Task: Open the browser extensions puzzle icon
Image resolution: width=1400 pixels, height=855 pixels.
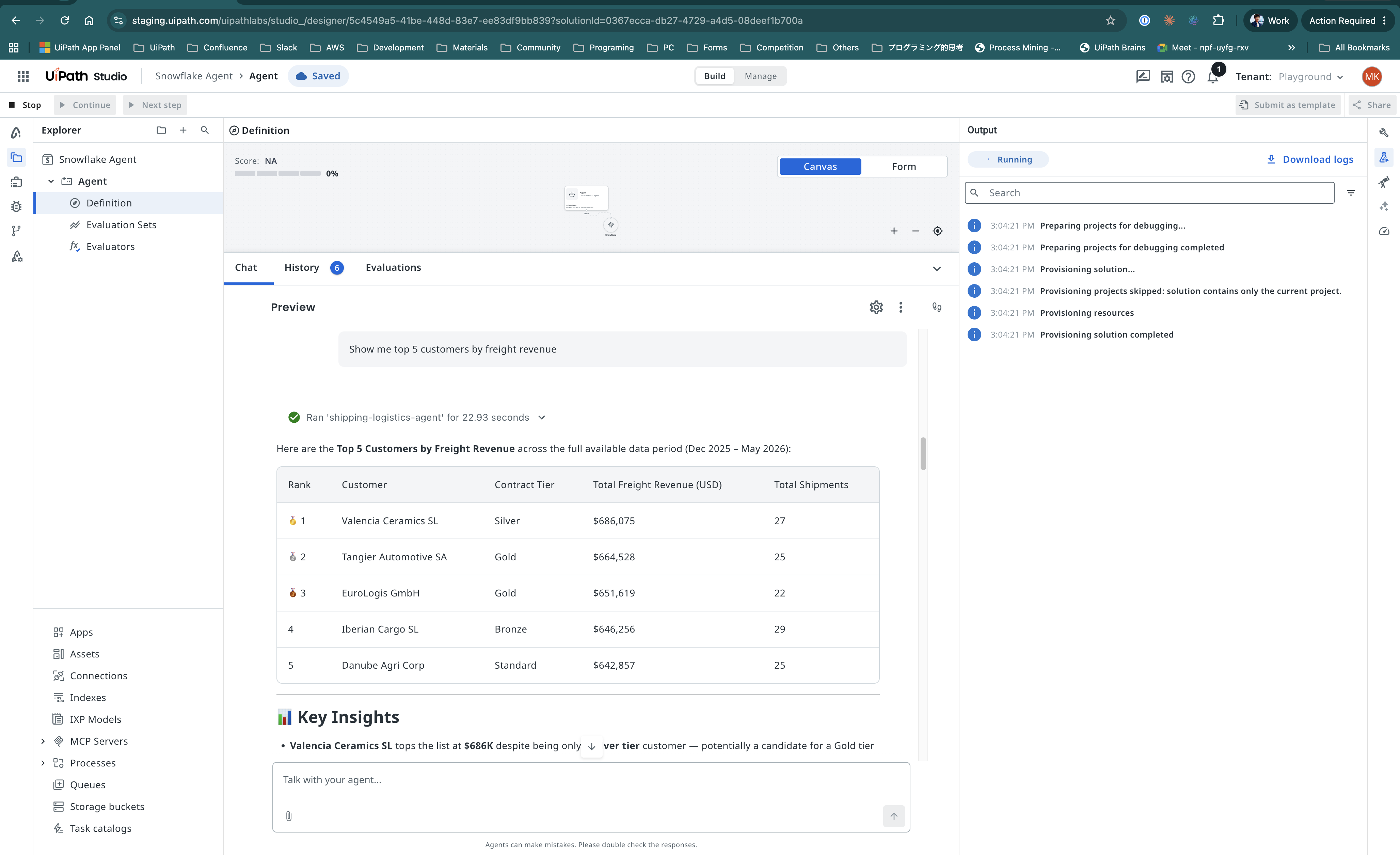Action: [x=1218, y=20]
